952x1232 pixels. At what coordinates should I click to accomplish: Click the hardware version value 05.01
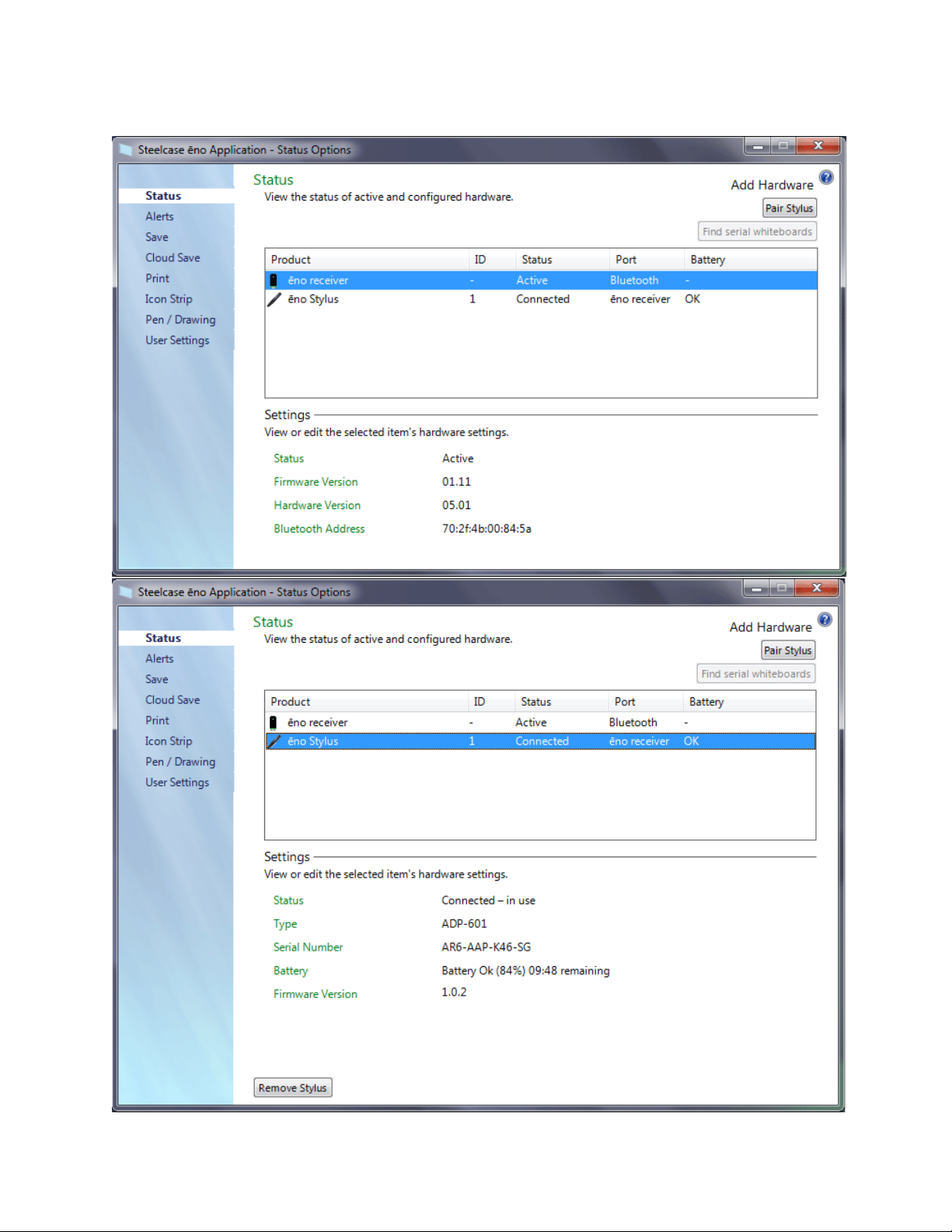[x=456, y=505]
